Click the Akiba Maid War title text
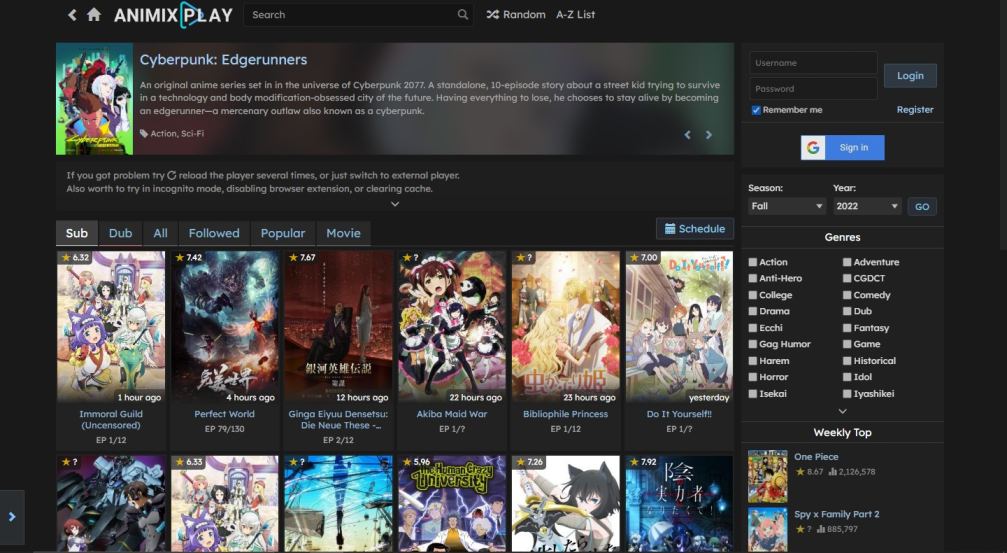This screenshot has width=1007, height=553. point(451,414)
